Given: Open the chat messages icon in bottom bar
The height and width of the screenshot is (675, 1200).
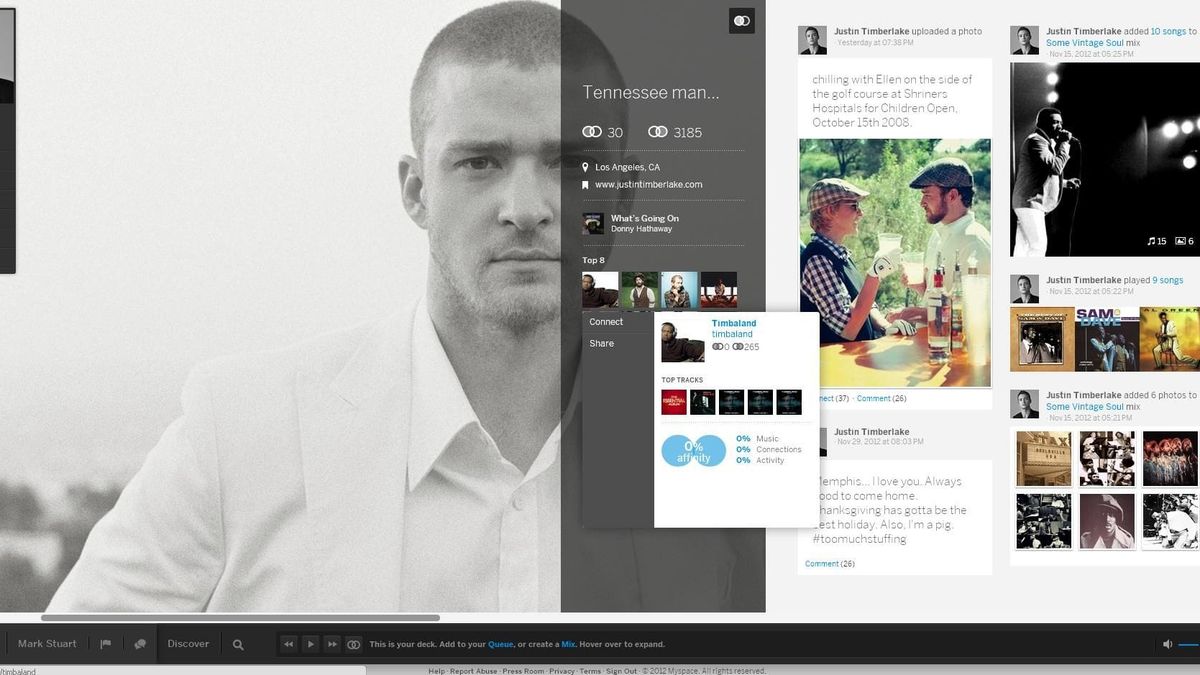Looking at the screenshot, I should point(140,644).
